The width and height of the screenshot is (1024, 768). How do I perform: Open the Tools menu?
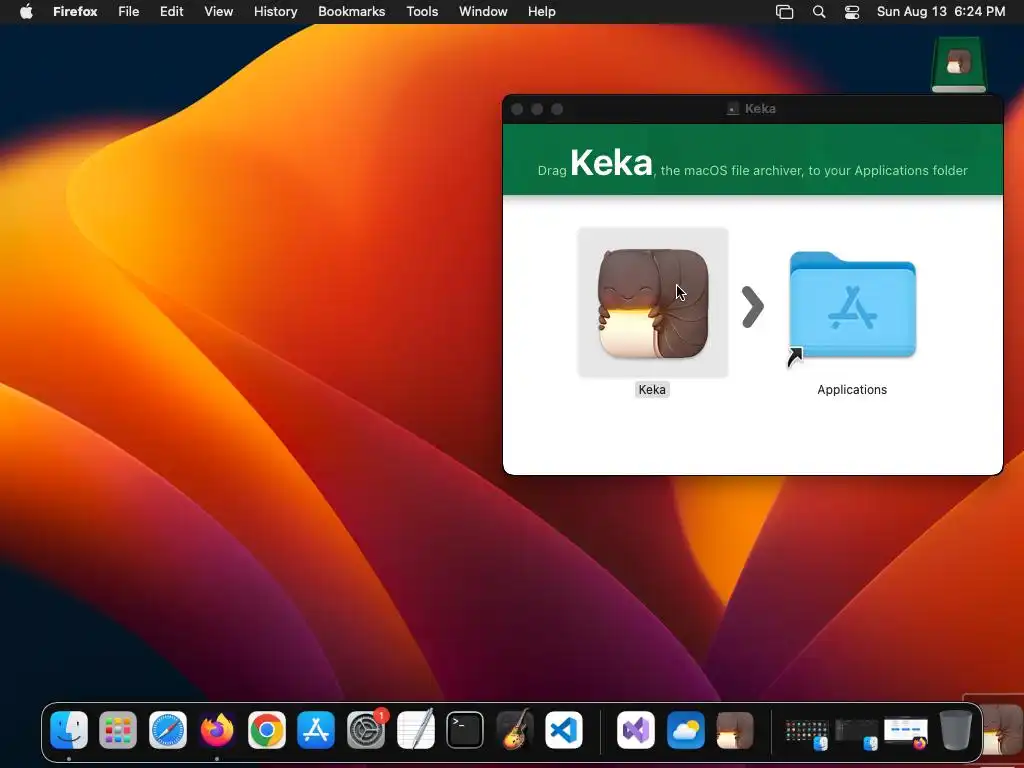pyautogui.click(x=422, y=12)
